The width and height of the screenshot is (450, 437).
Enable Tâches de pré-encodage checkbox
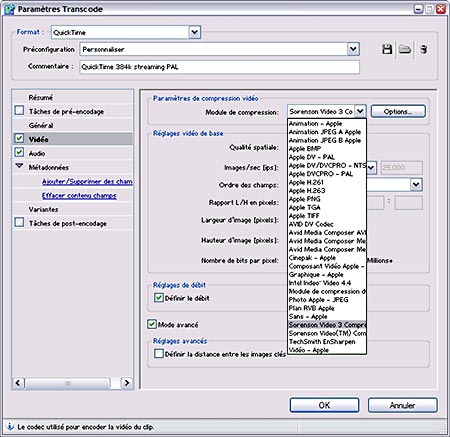click(19, 111)
